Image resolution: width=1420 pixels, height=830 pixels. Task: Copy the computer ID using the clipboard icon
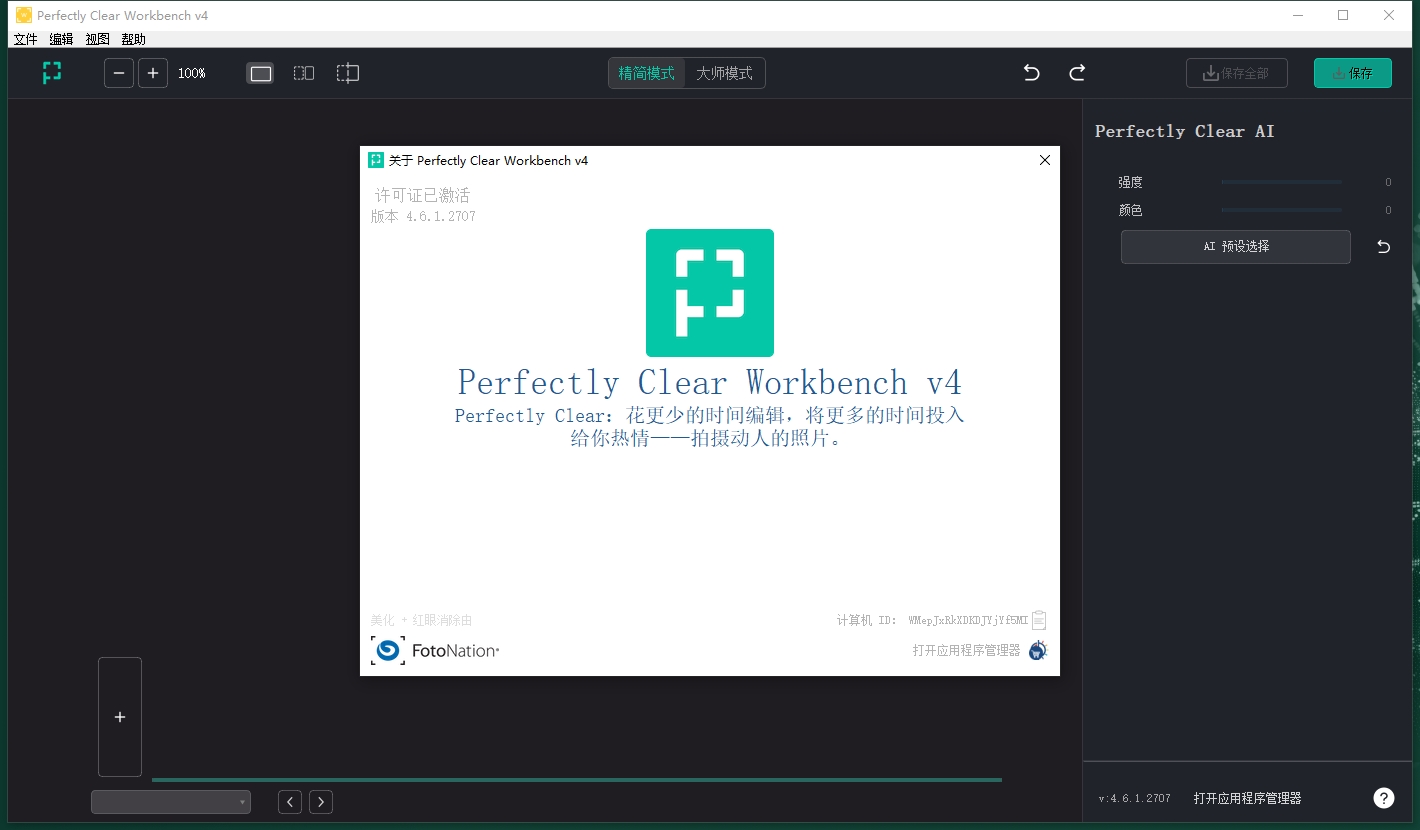coord(1039,620)
